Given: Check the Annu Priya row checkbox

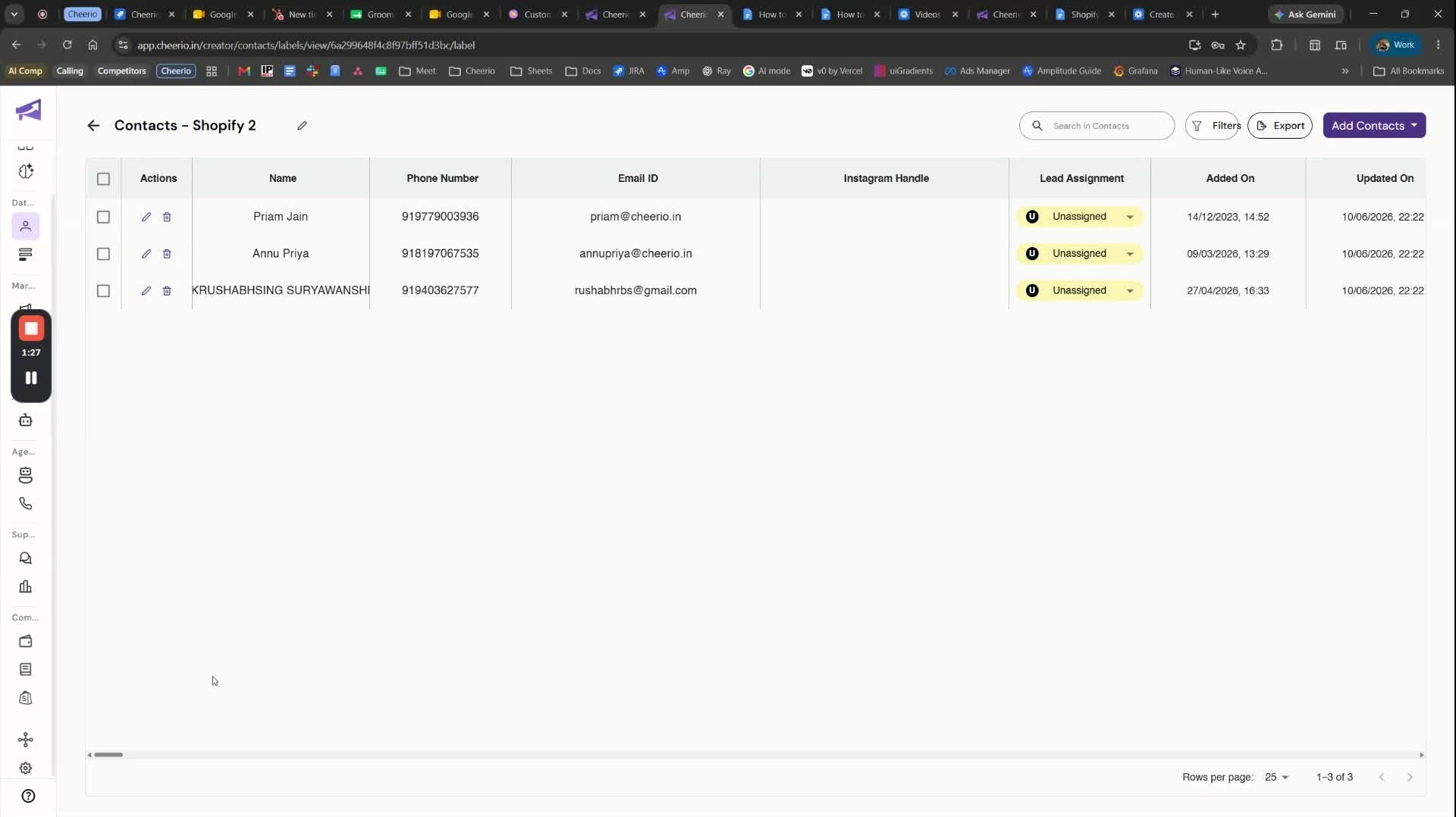Looking at the screenshot, I should (x=103, y=254).
